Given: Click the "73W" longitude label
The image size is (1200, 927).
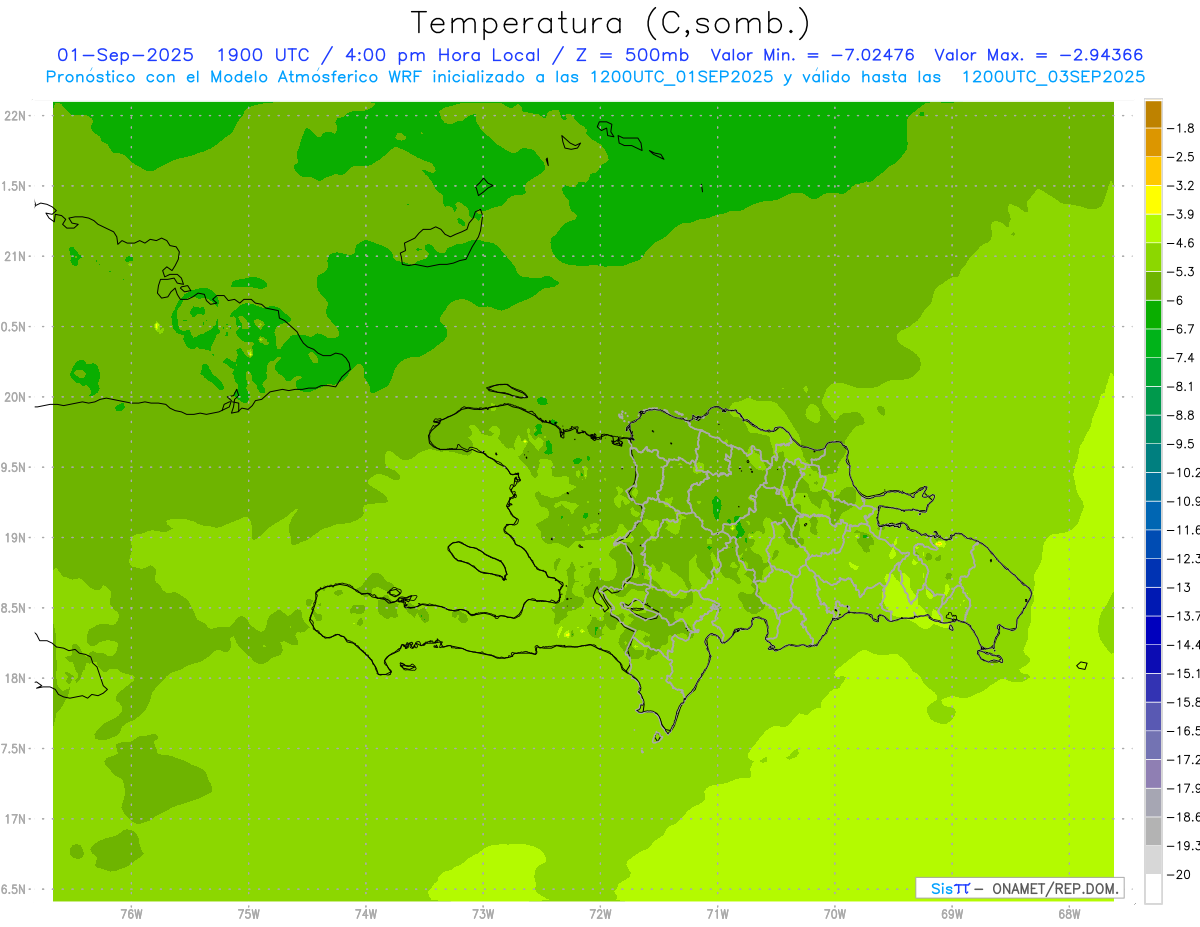Looking at the screenshot, I should [x=483, y=914].
